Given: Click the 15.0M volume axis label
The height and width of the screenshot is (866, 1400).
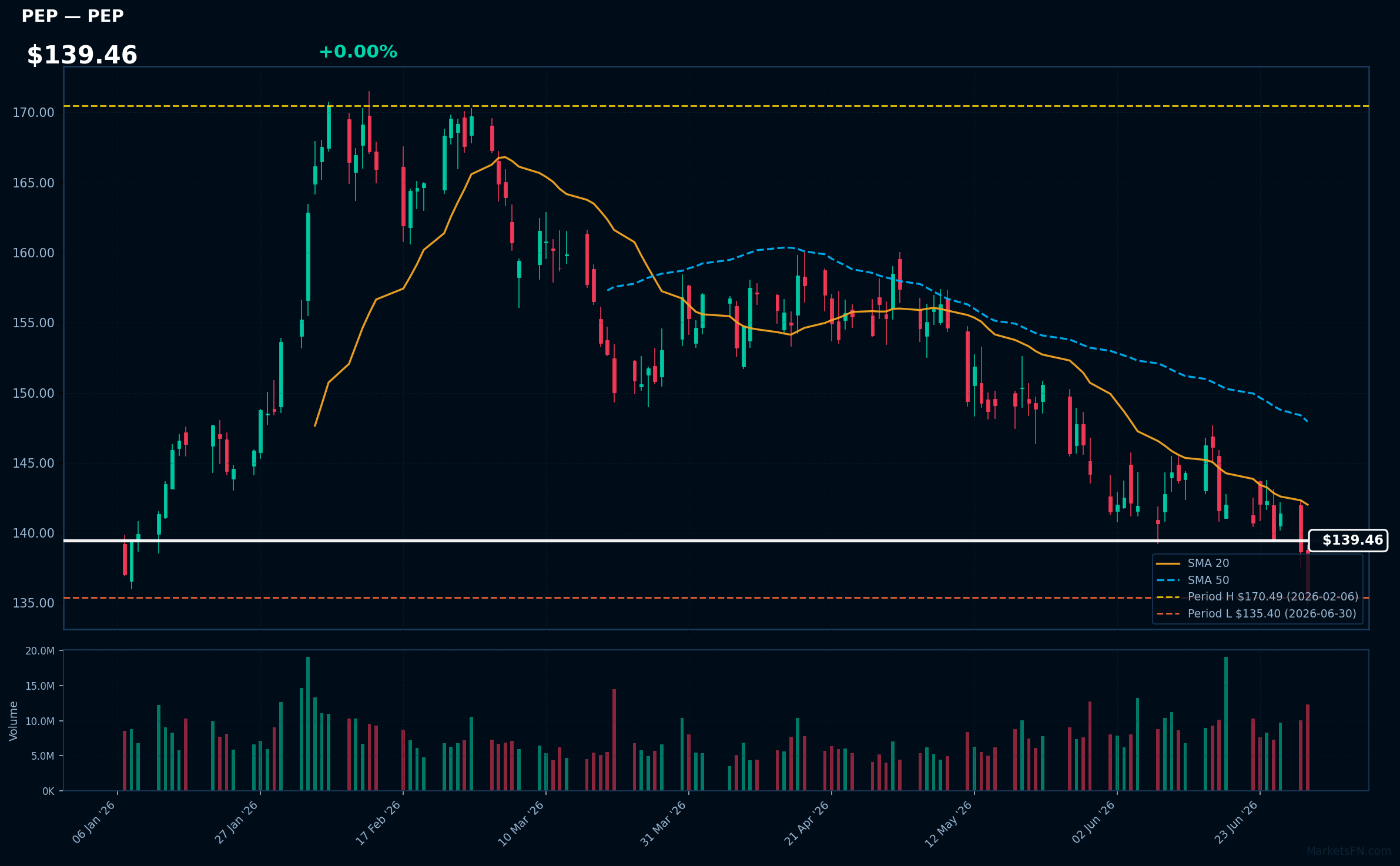Looking at the screenshot, I should point(40,686).
